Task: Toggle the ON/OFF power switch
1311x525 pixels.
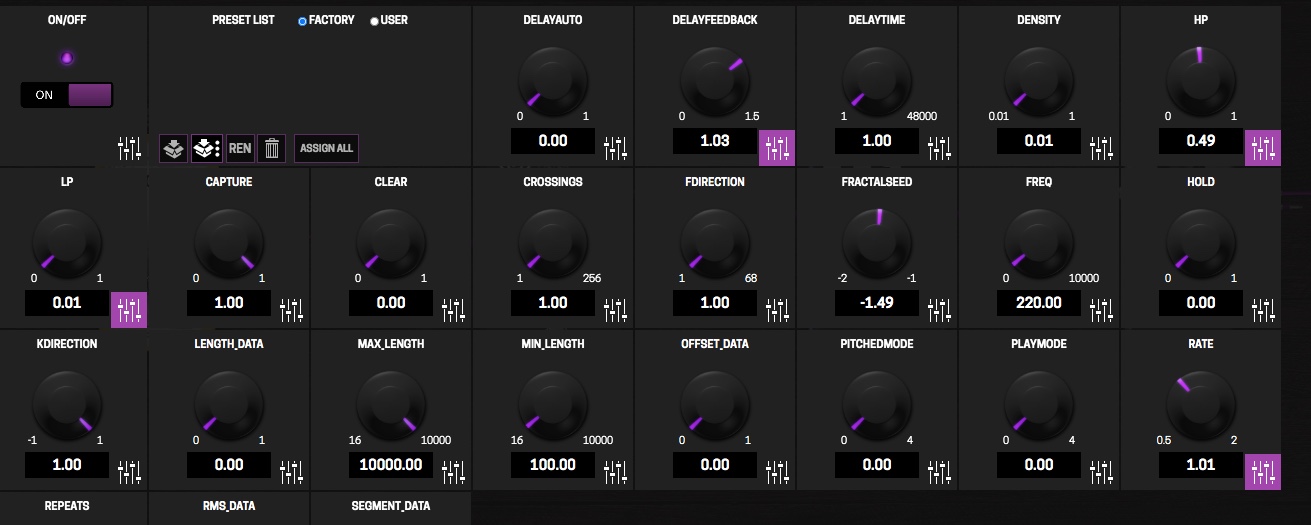Action: pos(67,95)
